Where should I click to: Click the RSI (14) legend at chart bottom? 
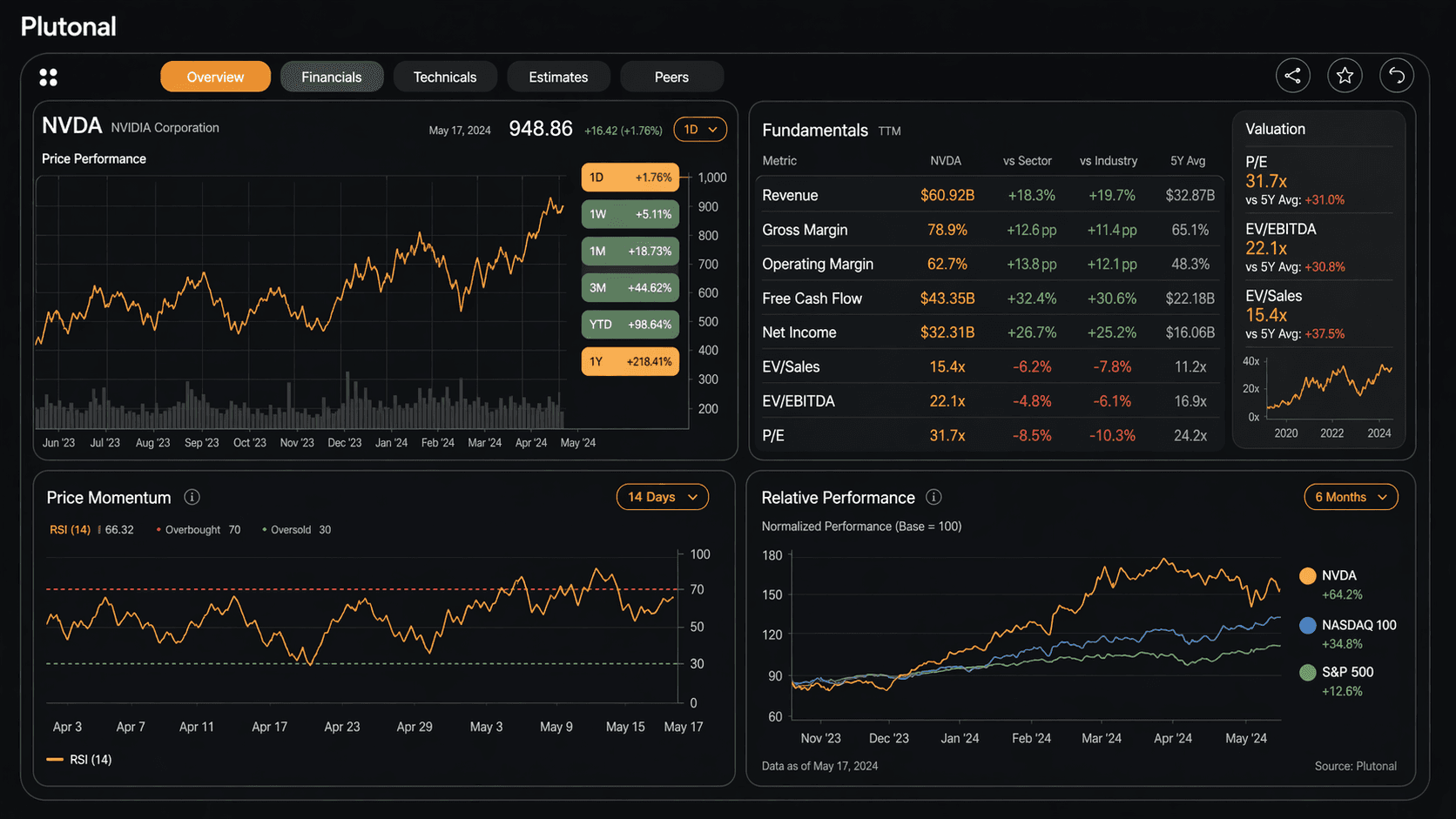(x=79, y=760)
